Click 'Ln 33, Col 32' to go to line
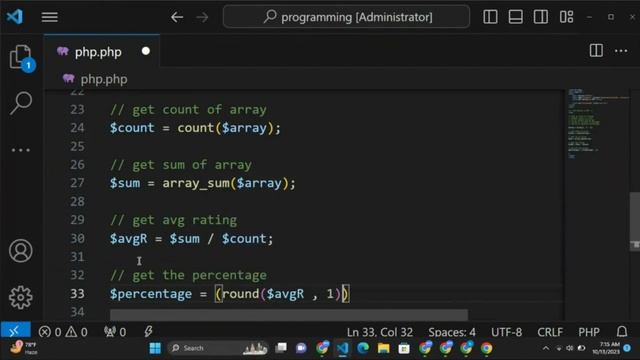640x360 pixels. click(380, 332)
